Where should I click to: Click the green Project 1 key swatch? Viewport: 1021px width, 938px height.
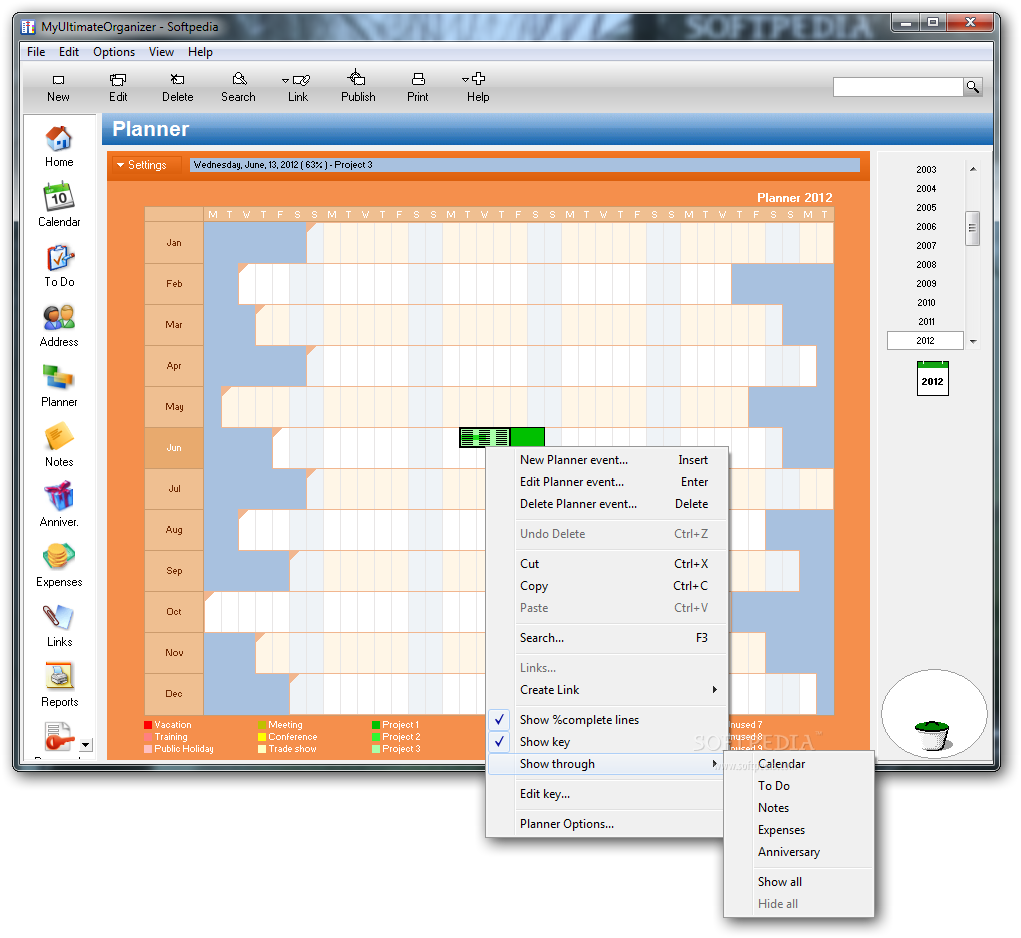(376, 725)
